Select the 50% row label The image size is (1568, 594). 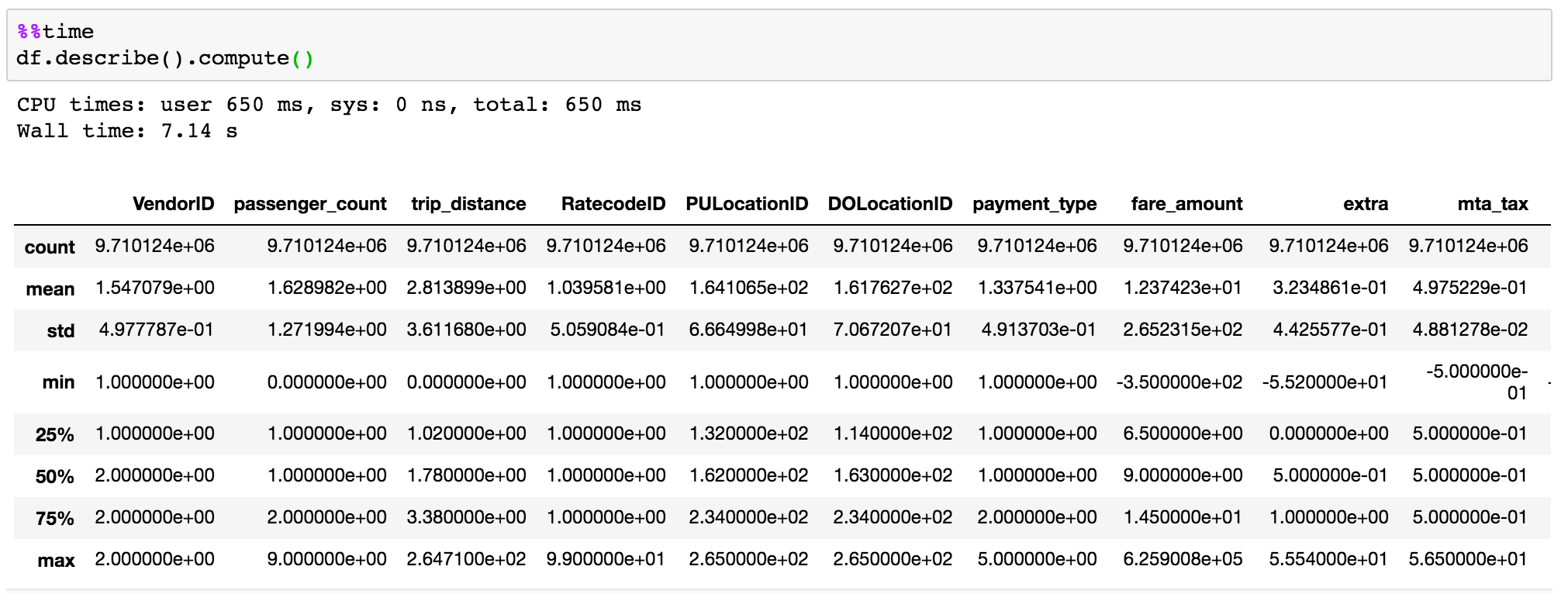(x=54, y=477)
